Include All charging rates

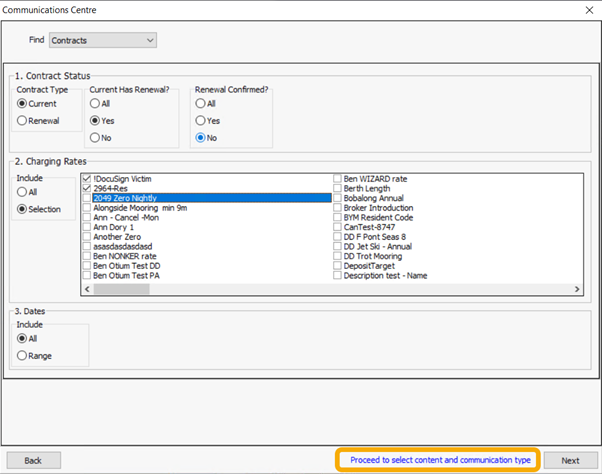point(22,192)
